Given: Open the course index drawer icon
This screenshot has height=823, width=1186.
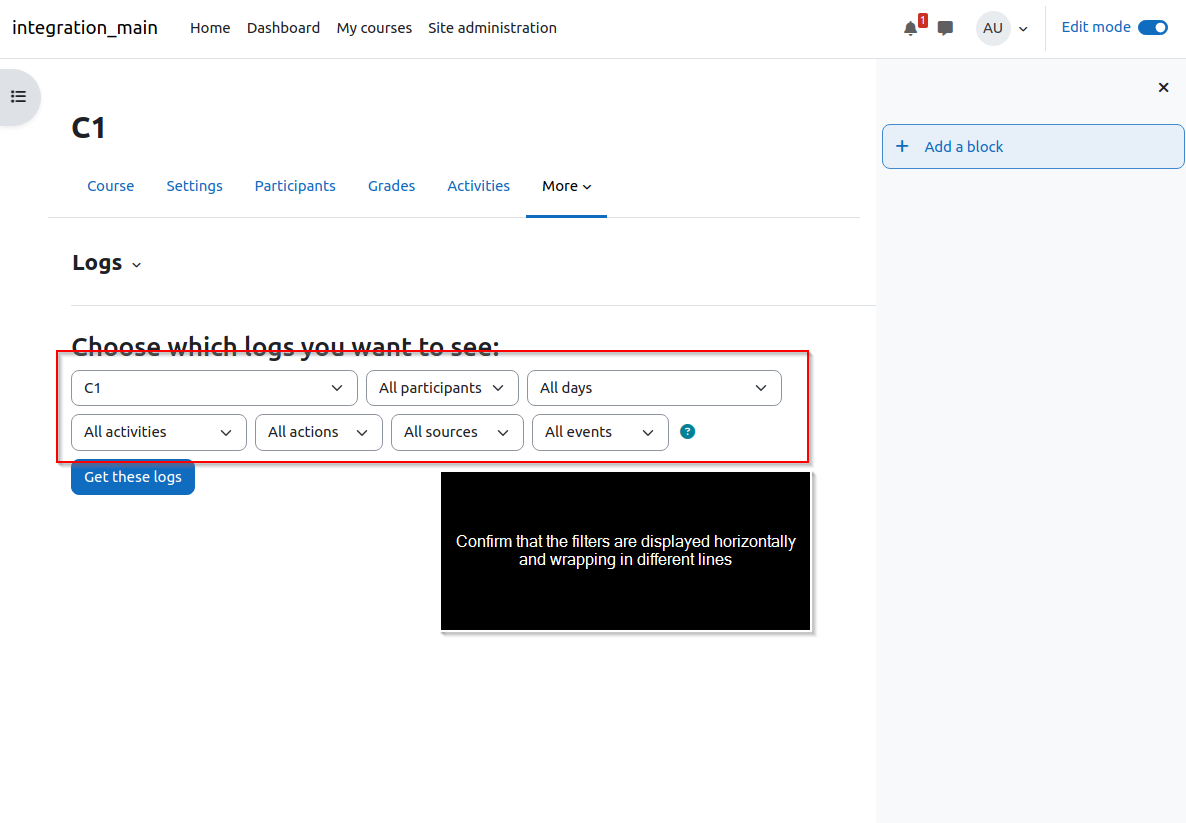Looking at the screenshot, I should (19, 97).
